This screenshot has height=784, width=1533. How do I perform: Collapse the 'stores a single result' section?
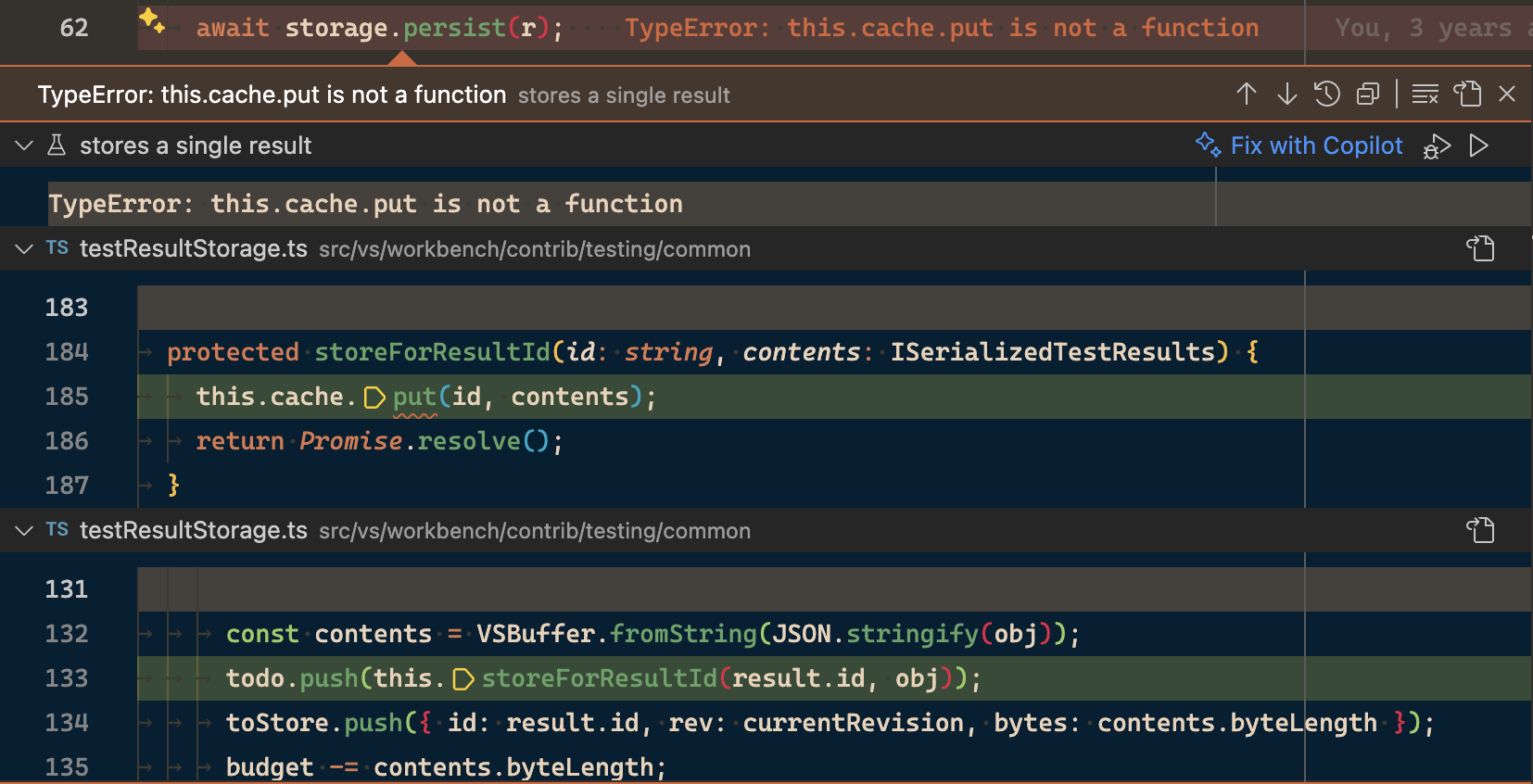25,145
